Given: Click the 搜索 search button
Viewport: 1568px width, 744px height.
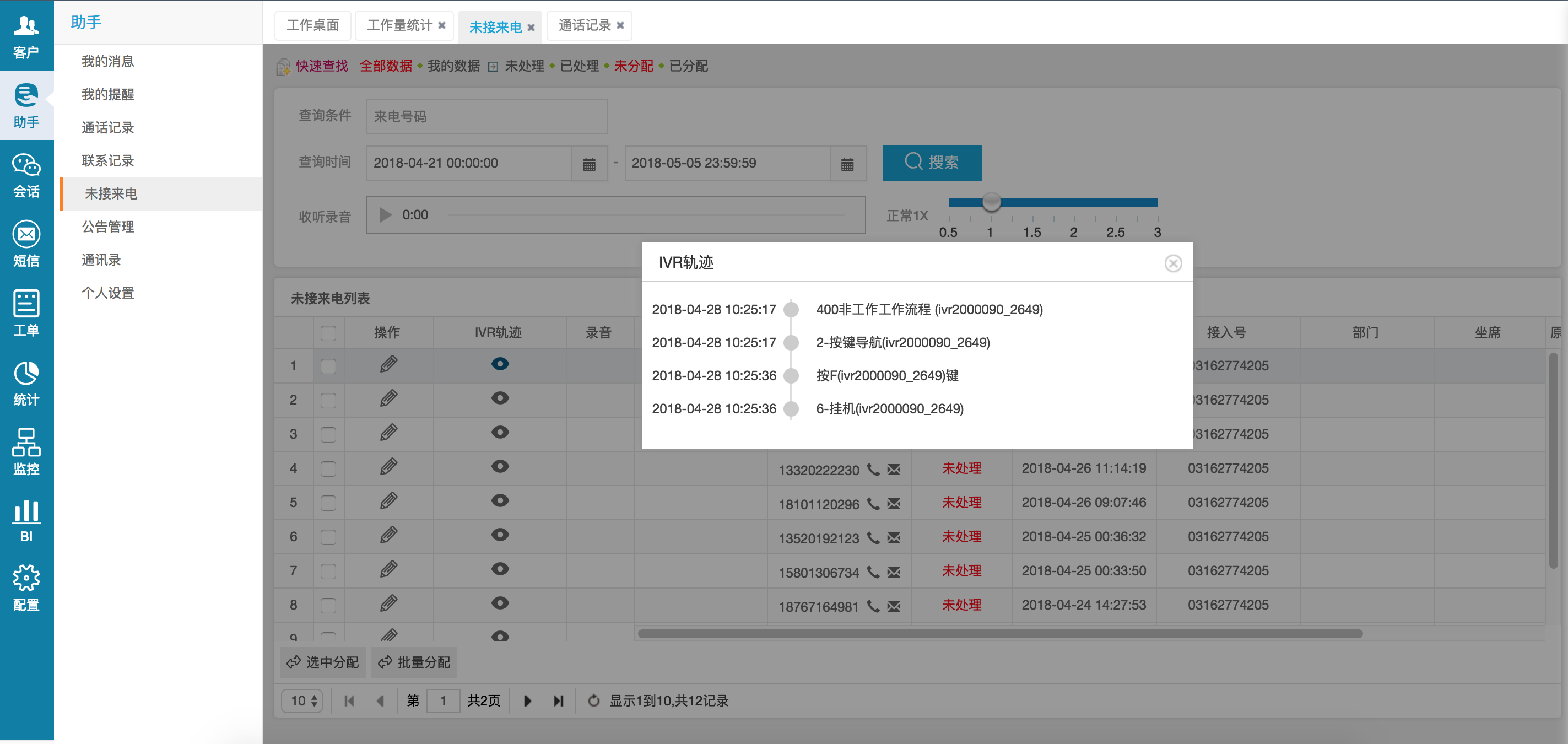Looking at the screenshot, I should pos(931,163).
